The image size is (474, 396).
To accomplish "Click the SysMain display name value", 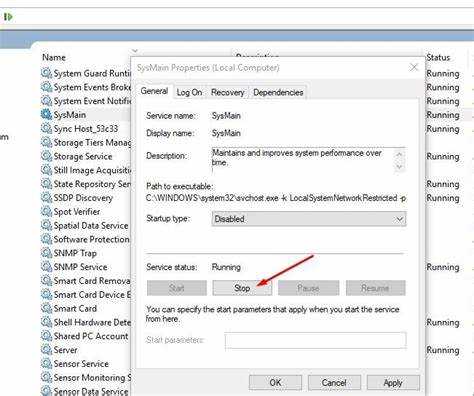I will click(226, 133).
